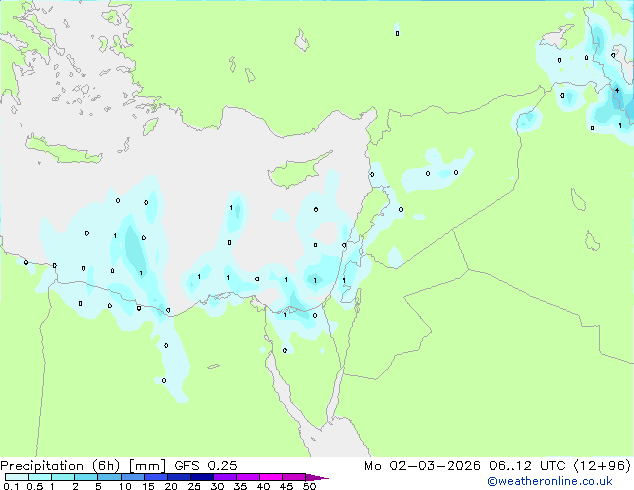The width and height of the screenshot is (634, 490).
Task: Select the 35–40 mm violet legend box
Action: 248,477
